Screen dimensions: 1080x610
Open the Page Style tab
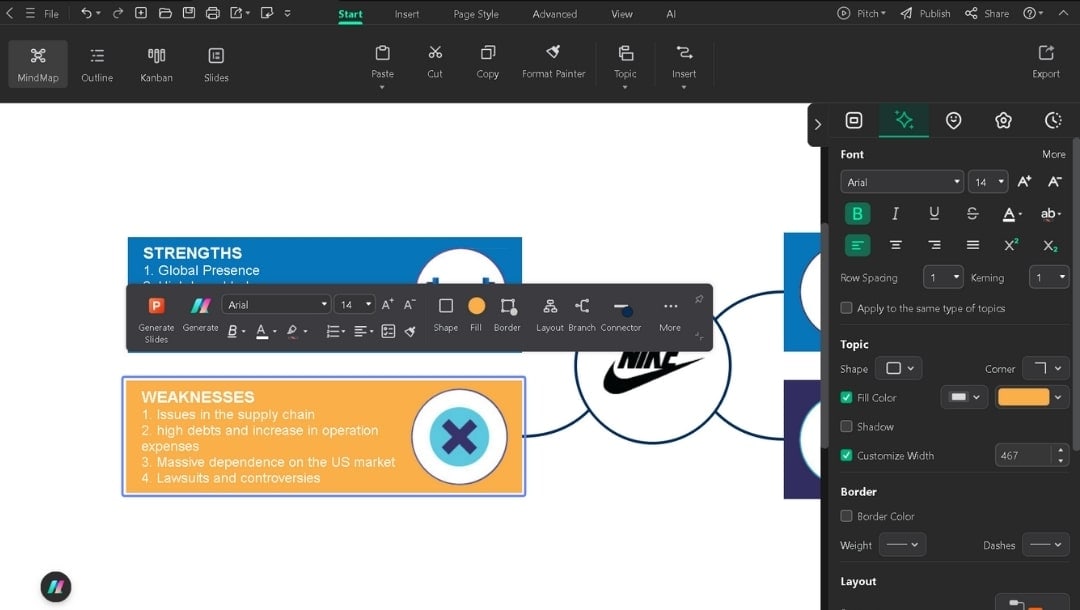pyautogui.click(x=476, y=14)
